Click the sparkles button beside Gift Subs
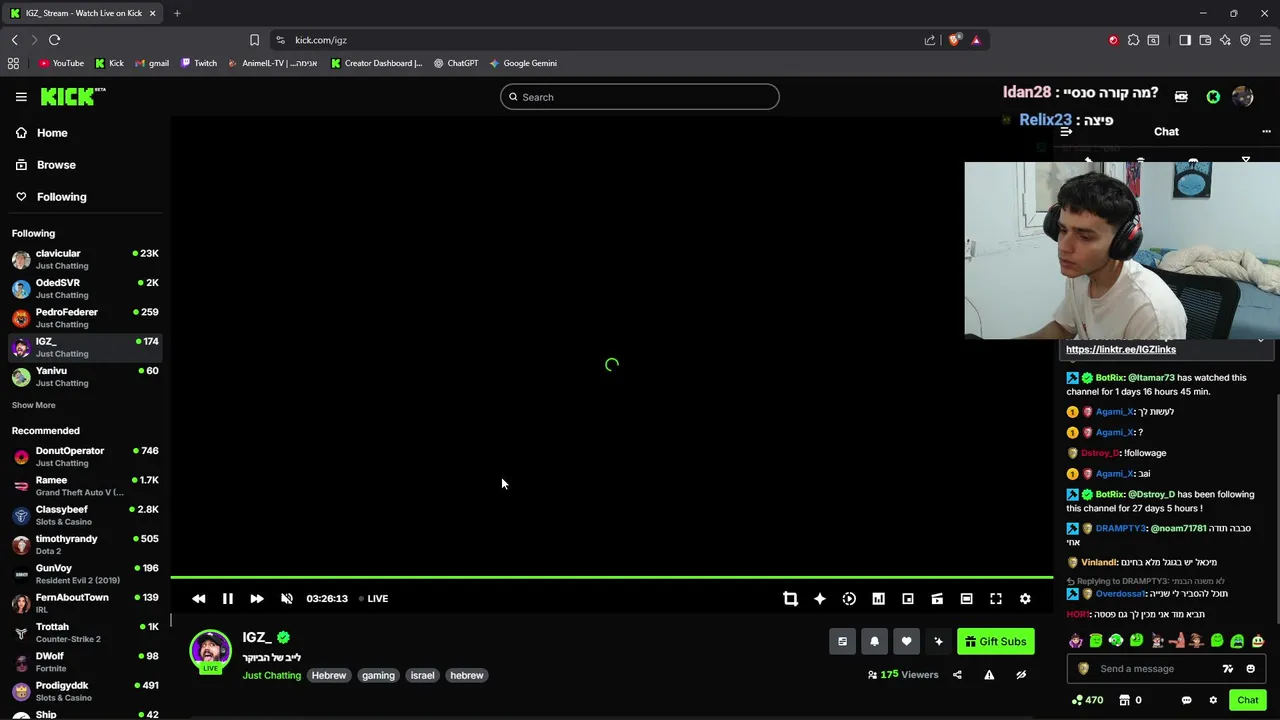Viewport: 1280px width, 720px height. [x=938, y=642]
